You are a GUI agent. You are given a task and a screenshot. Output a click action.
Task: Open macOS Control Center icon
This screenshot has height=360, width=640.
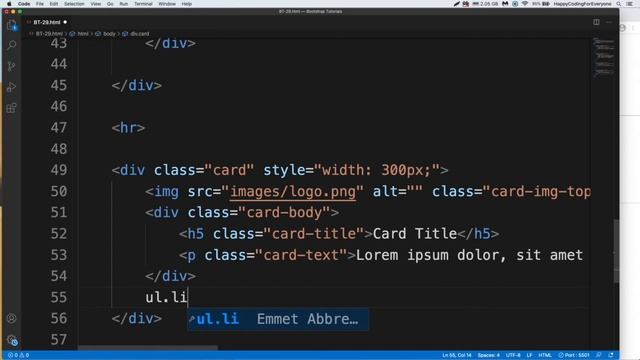click(x=630, y=4)
